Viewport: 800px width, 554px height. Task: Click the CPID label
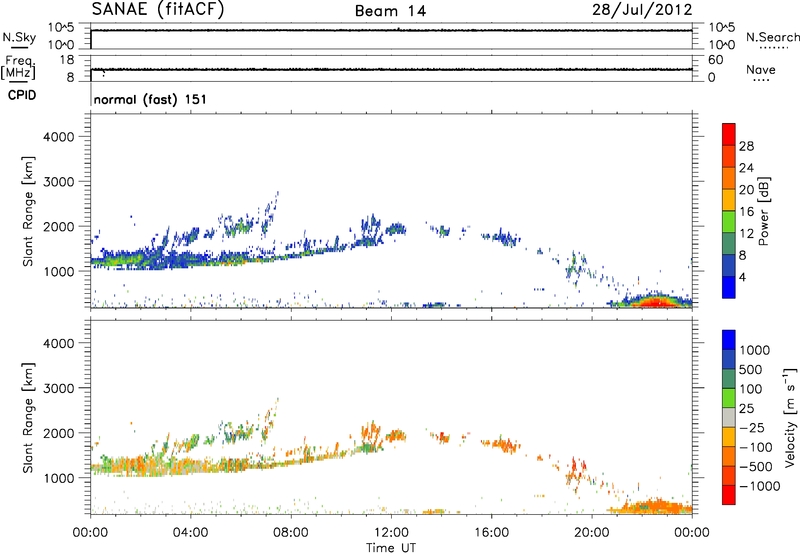tap(22, 95)
